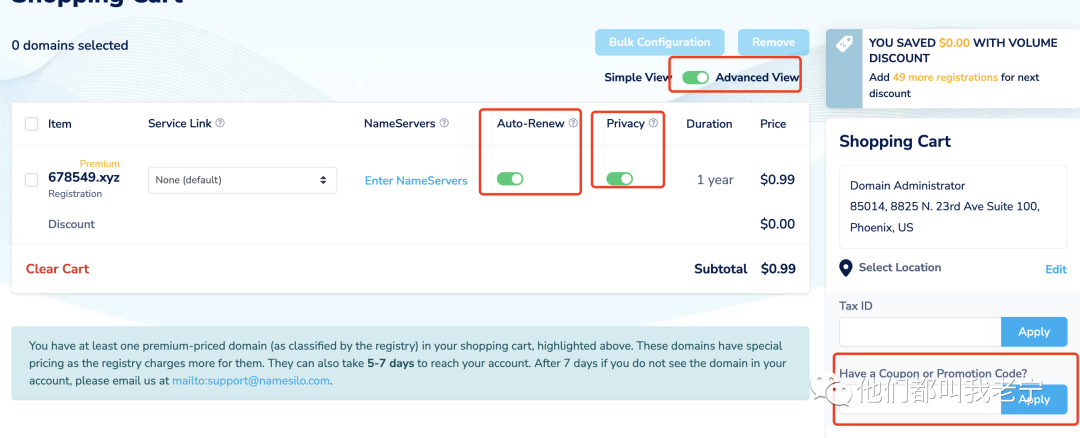Check the 678549.xyz domain checkbox
Screen dimensions: 1080x438
point(32,180)
